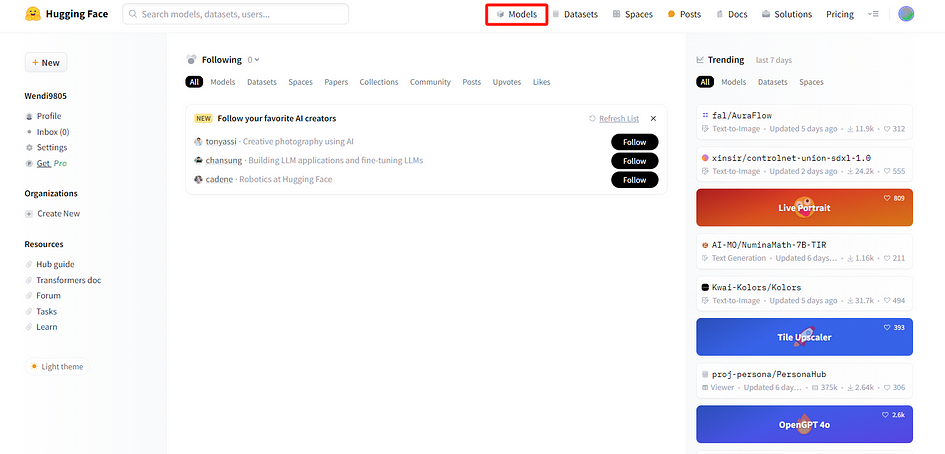Click Refresh List for suggested creators
Viewport: 945px width, 454px height.
pyautogui.click(x=614, y=119)
